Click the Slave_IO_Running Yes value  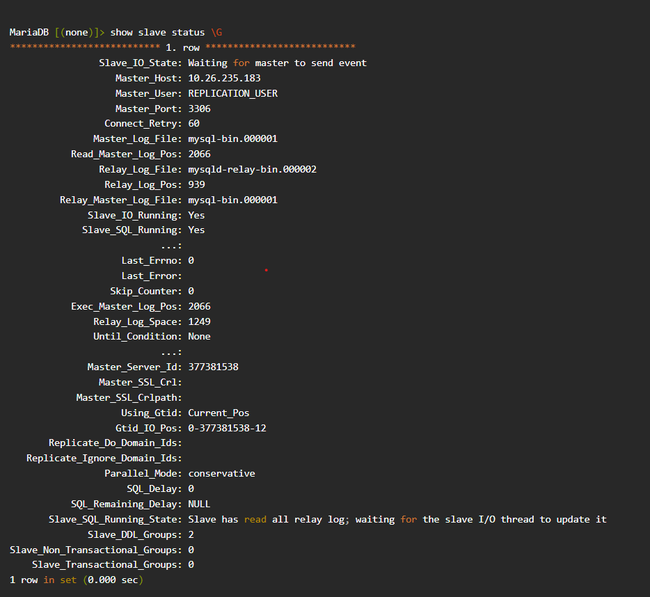196,215
